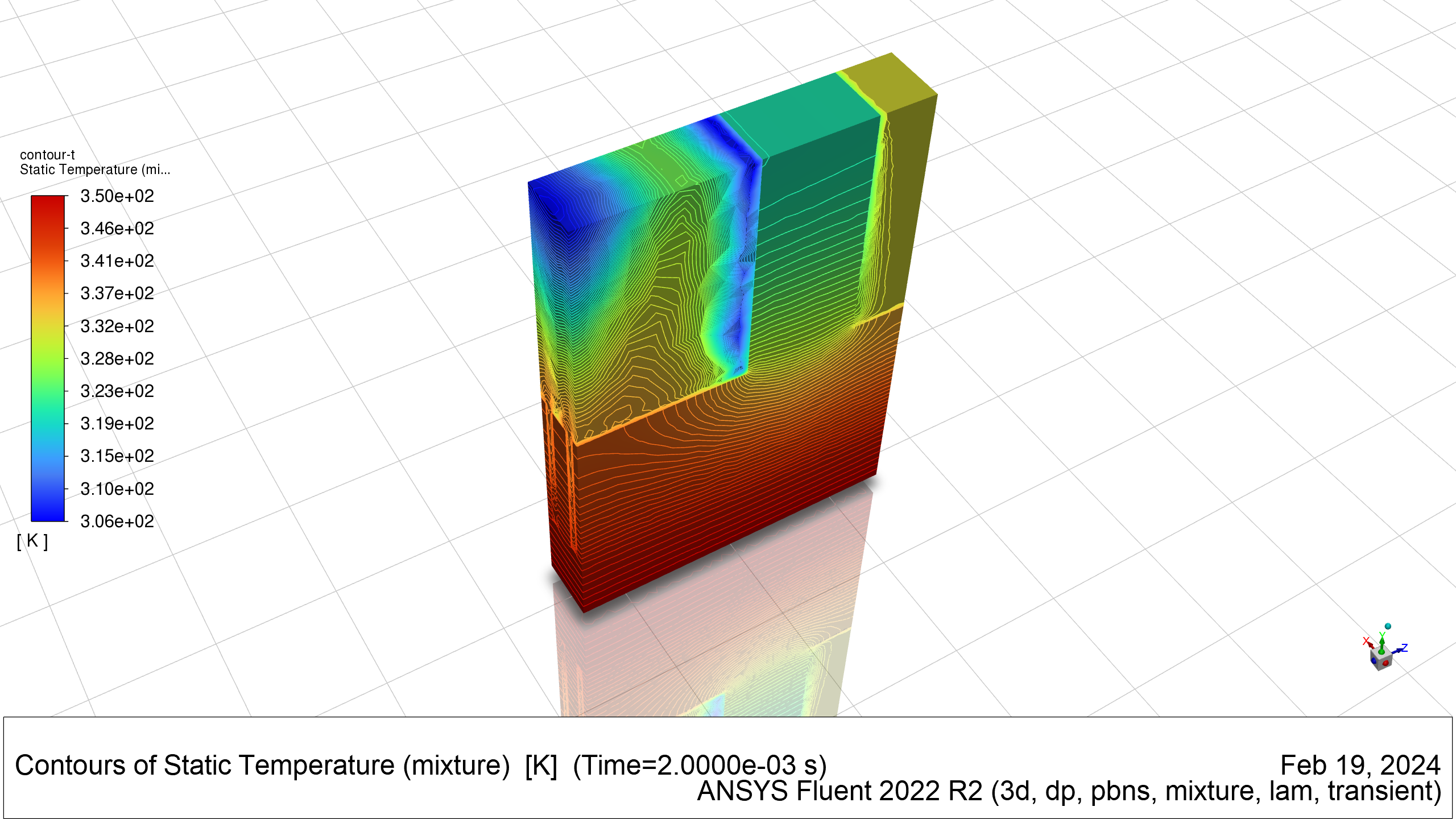Click the Time=2.0000e-03 s caption text
Screen dimensions: 1456x819
point(700,766)
